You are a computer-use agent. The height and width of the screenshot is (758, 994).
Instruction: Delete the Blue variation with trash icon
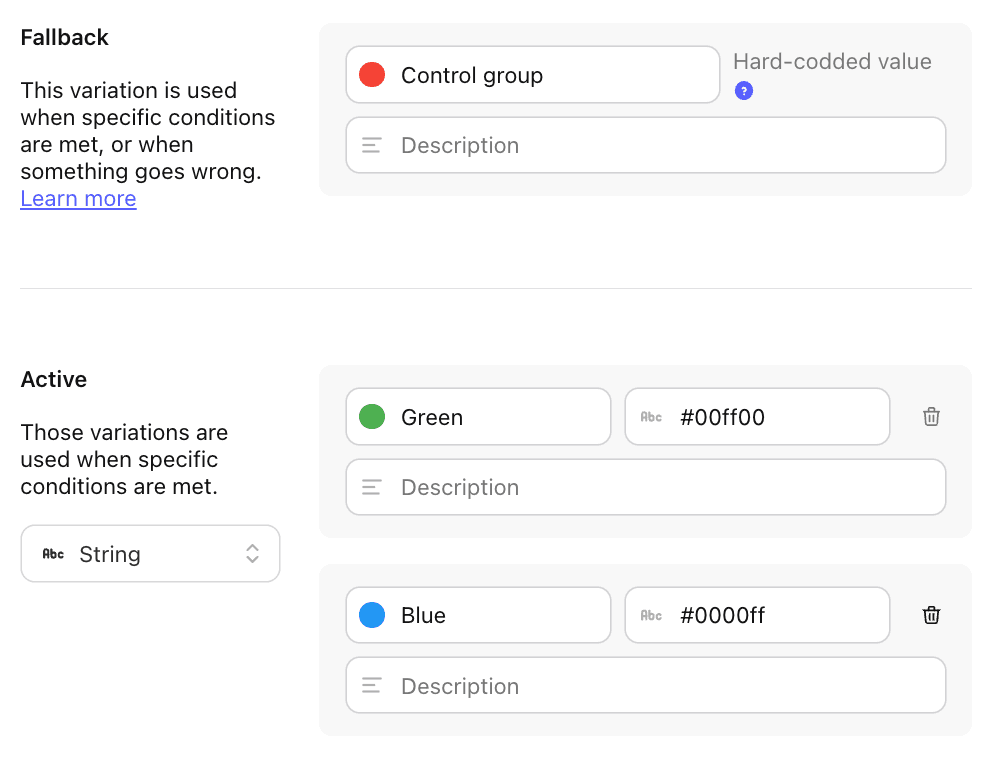931,615
